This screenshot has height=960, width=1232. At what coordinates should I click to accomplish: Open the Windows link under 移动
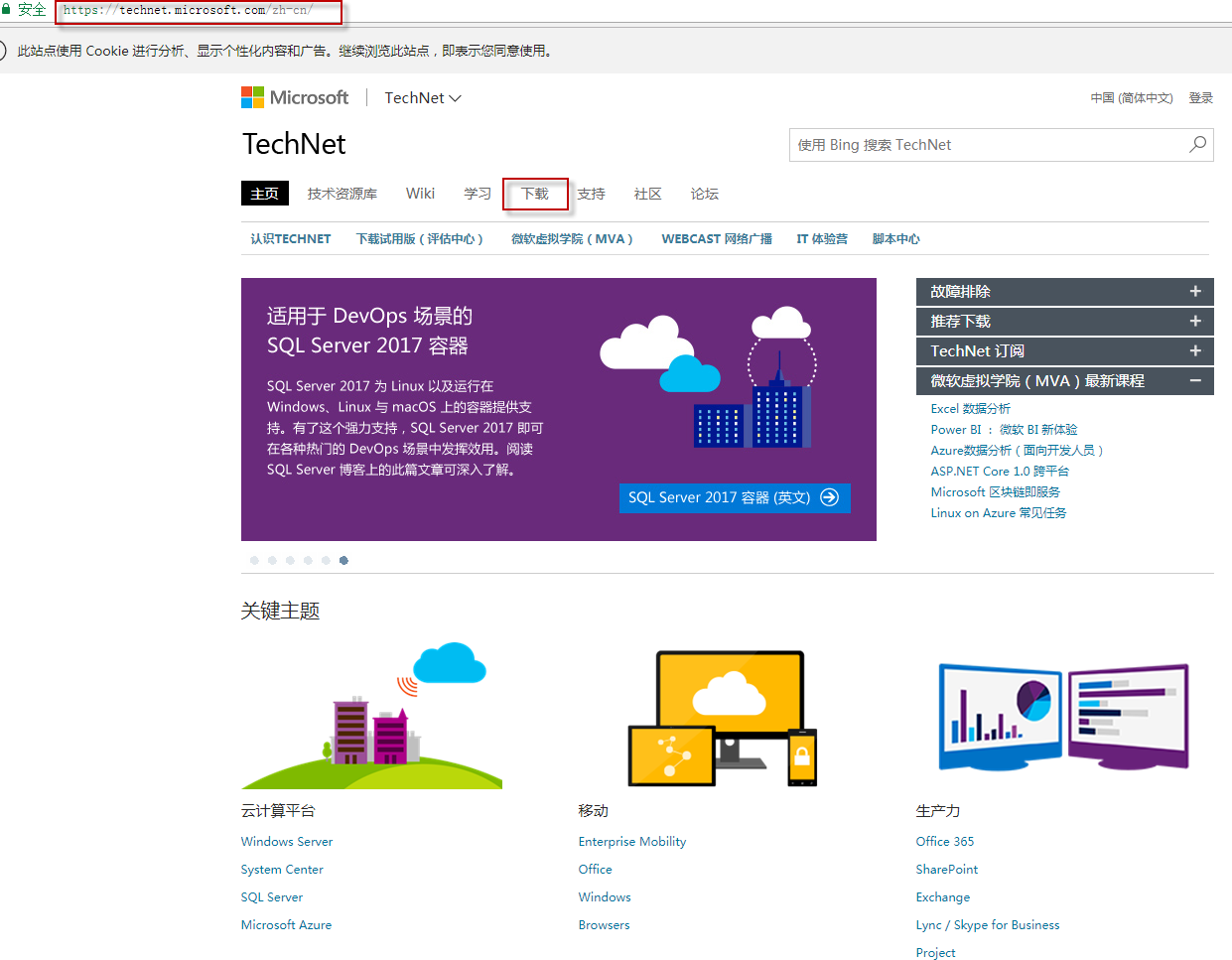tap(605, 897)
